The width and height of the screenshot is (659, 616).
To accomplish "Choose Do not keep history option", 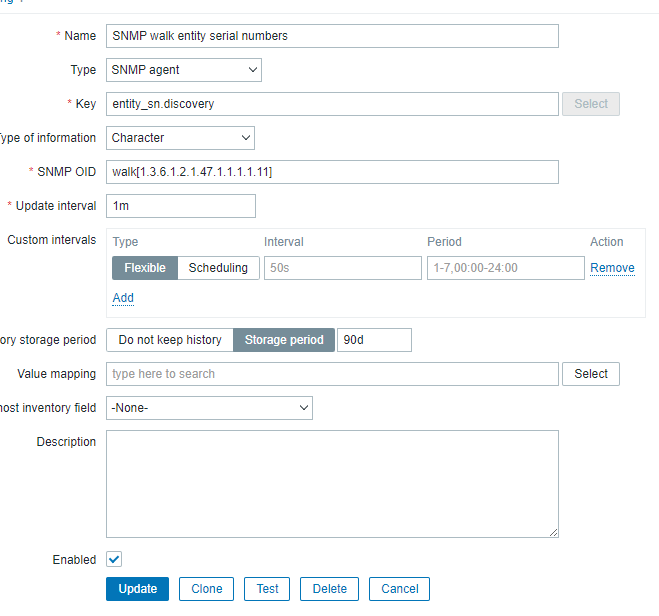I will [x=170, y=340].
